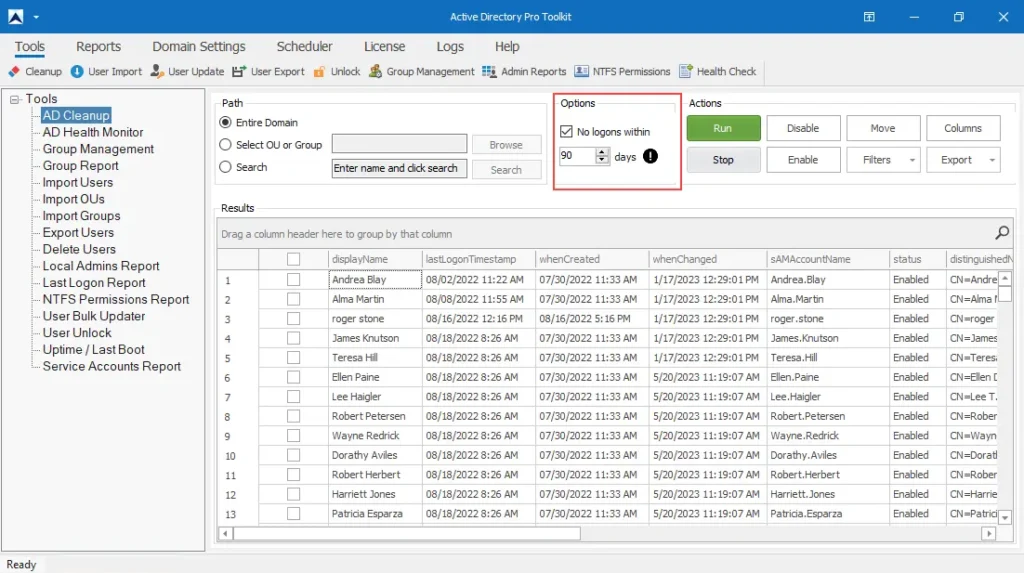Open the User Update toolbar tool
The height and width of the screenshot is (573, 1024).
click(x=187, y=72)
